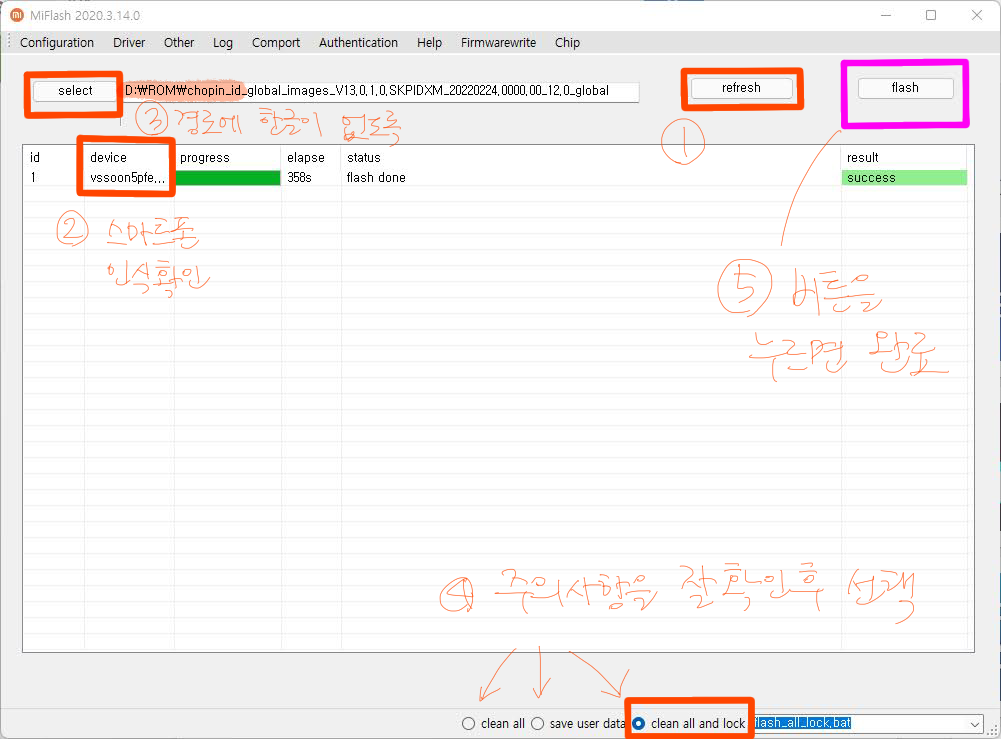
Task: Click the refresh button
Action: pyautogui.click(x=741, y=88)
